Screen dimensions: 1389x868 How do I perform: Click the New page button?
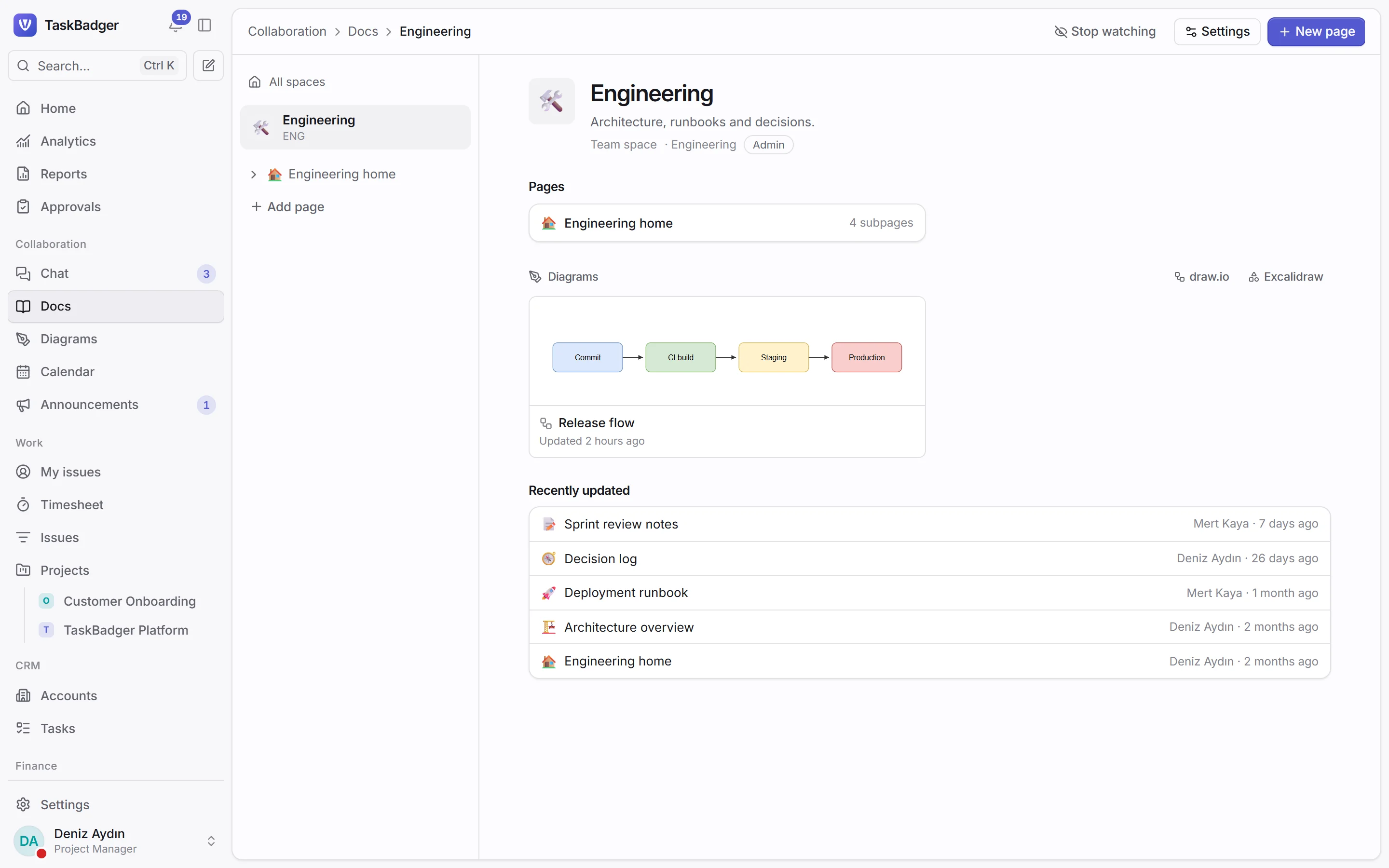1316,31
